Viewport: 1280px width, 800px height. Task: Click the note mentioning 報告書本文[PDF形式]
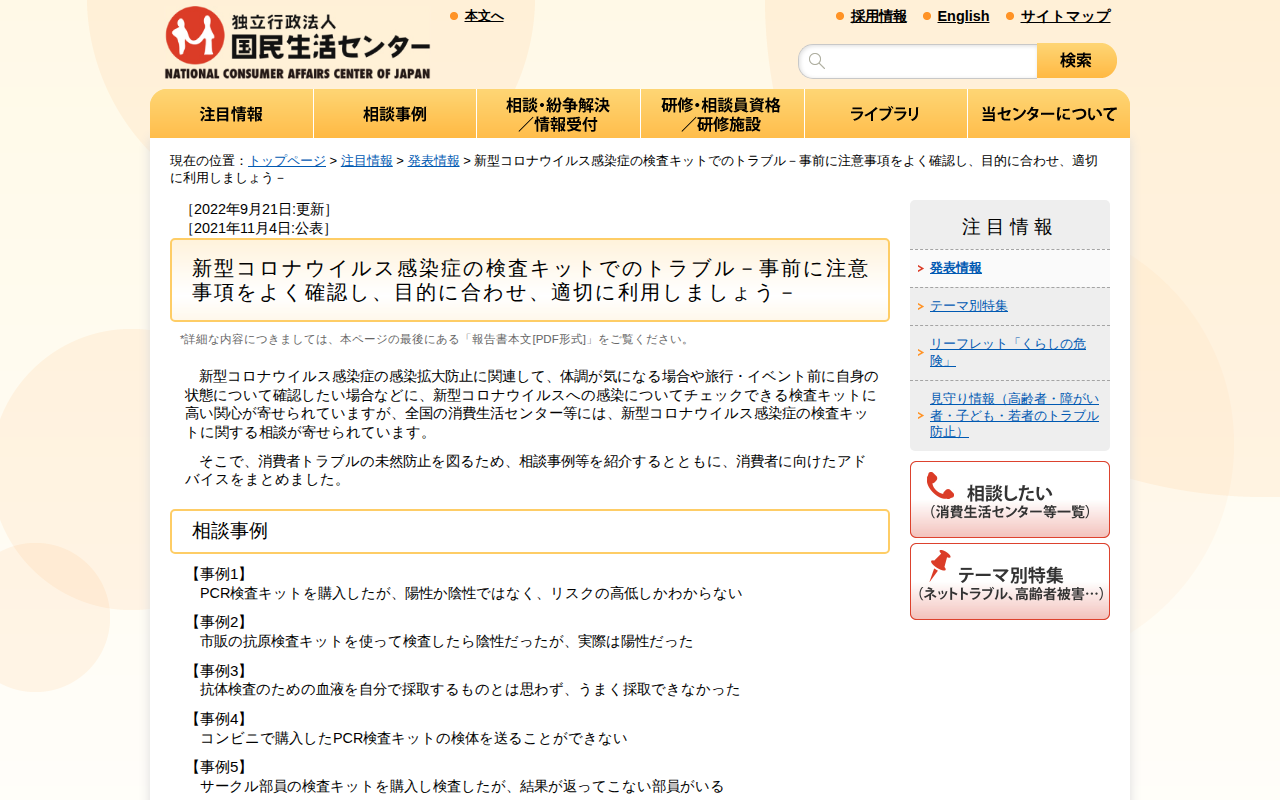click(436, 339)
